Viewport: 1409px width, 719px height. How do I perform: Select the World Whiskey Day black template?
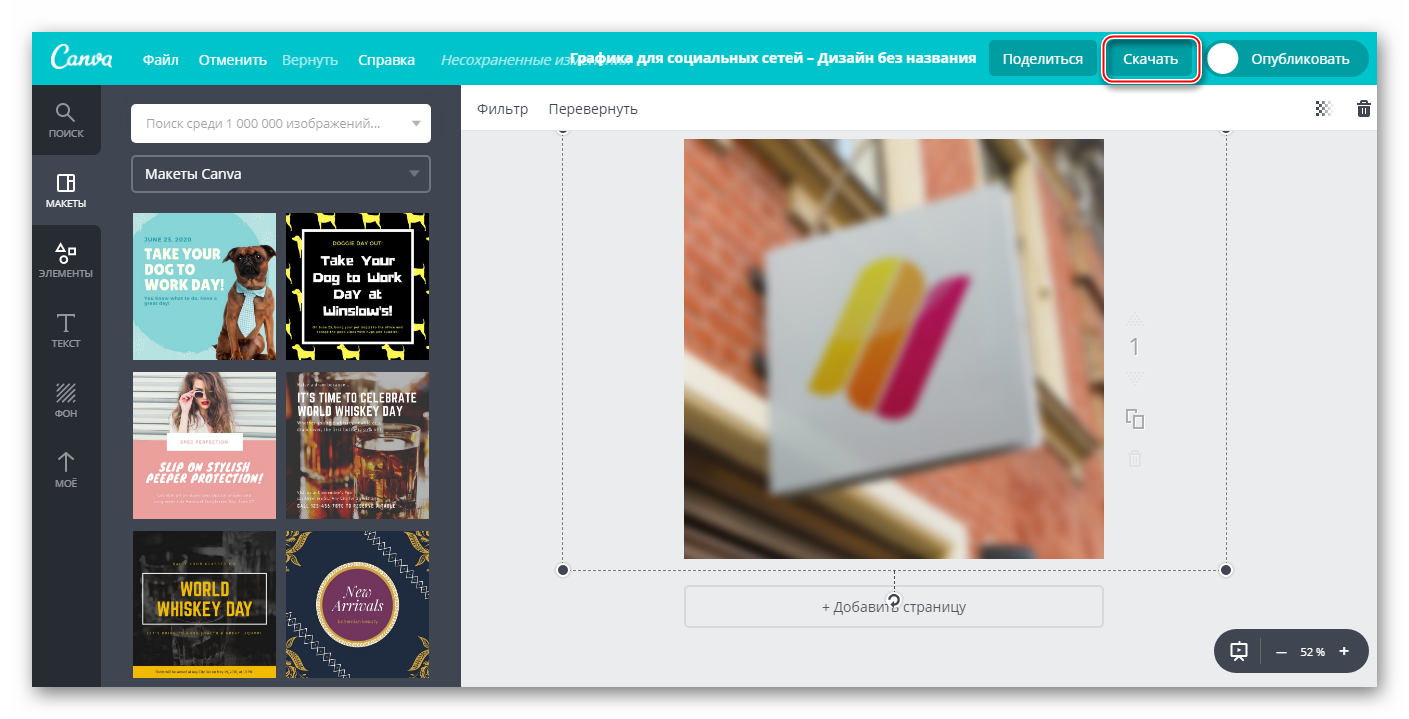coord(204,604)
